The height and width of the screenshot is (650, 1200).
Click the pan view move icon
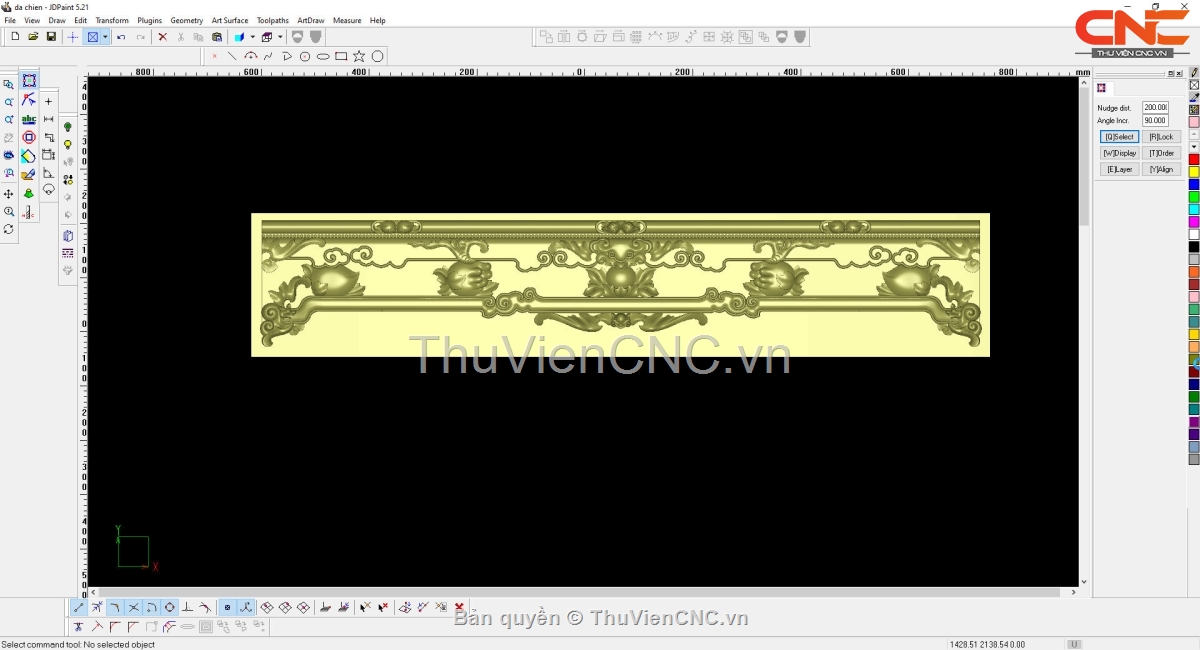[x=9, y=193]
